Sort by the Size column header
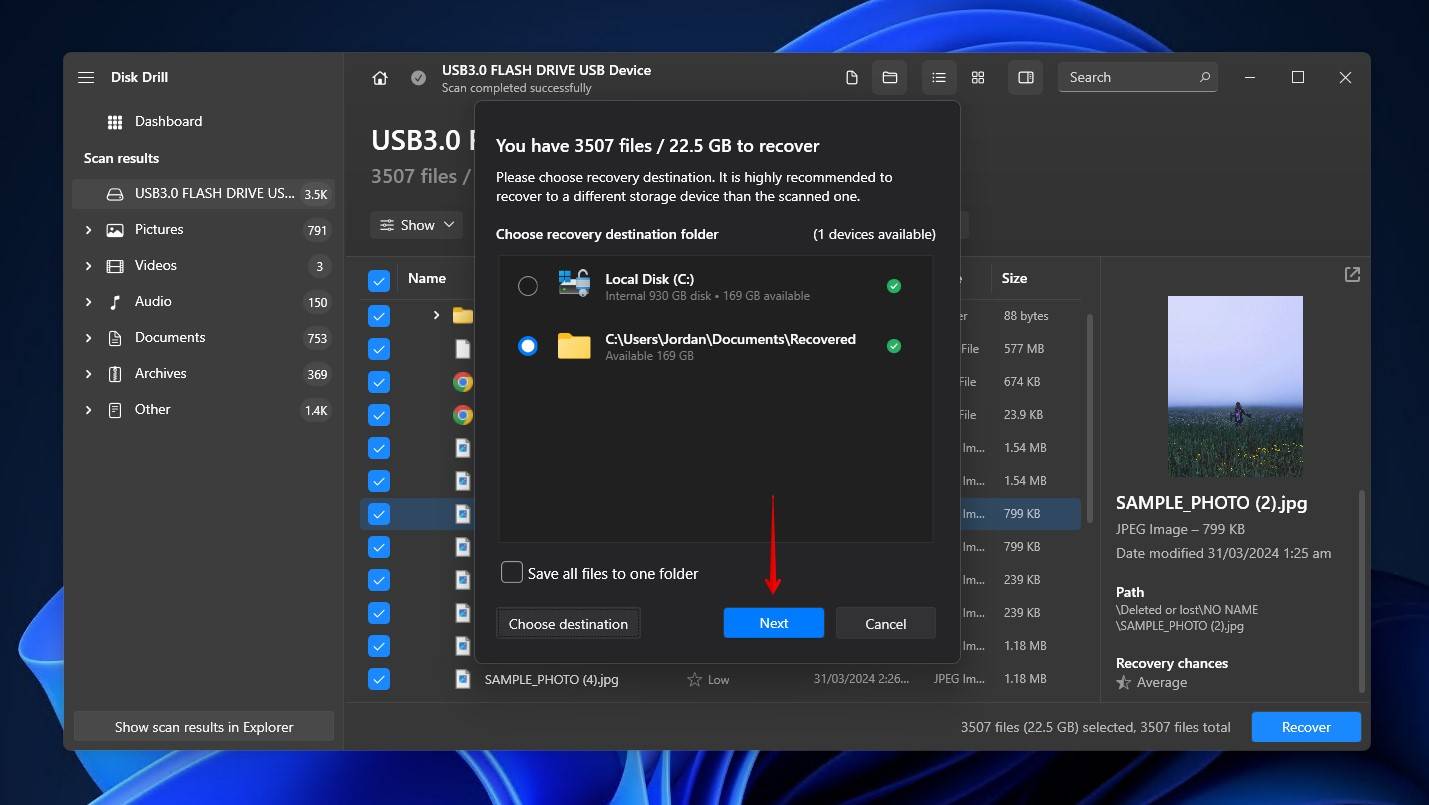 tap(1014, 279)
